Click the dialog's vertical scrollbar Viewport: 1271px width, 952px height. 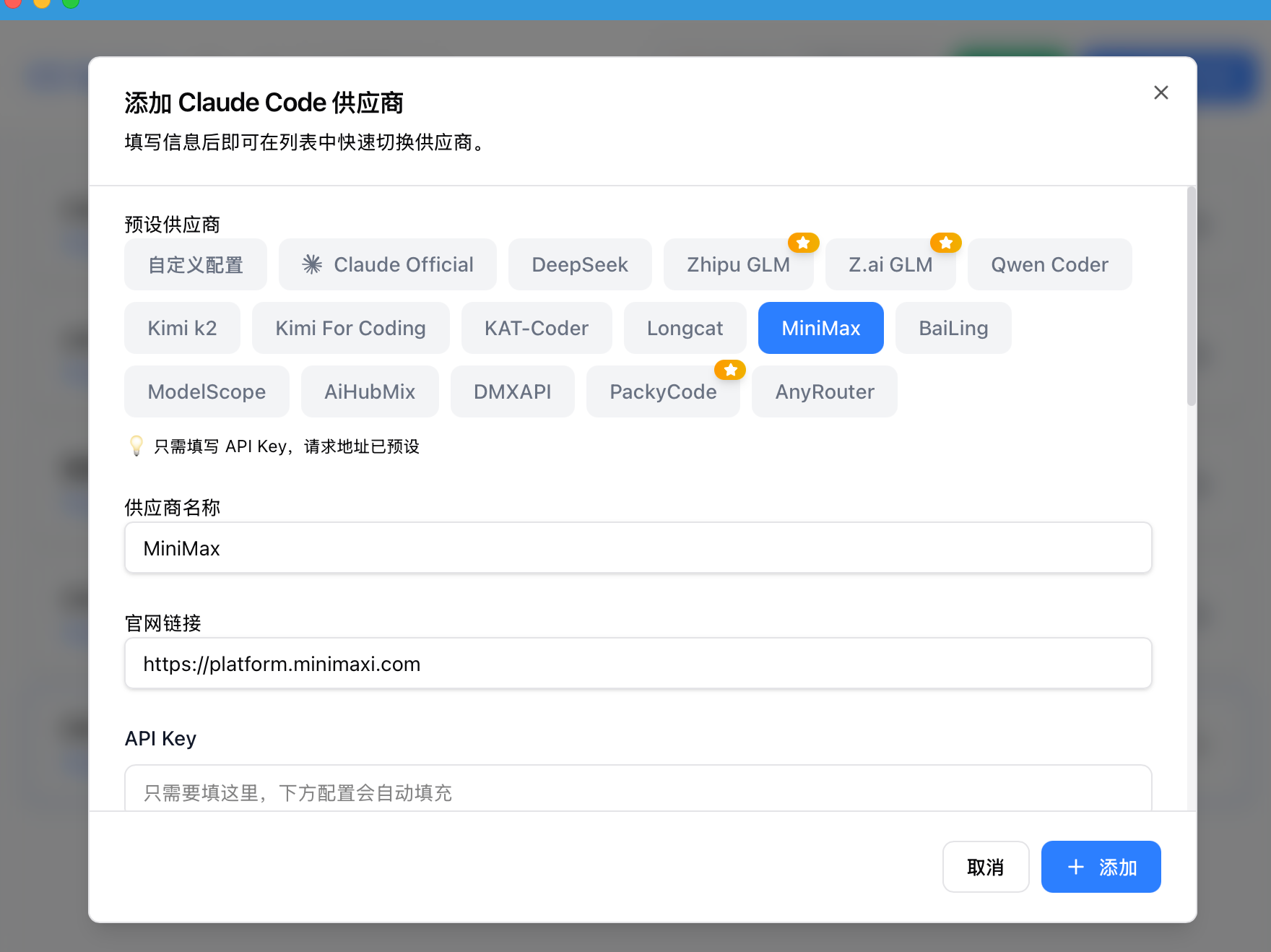coord(1192,296)
